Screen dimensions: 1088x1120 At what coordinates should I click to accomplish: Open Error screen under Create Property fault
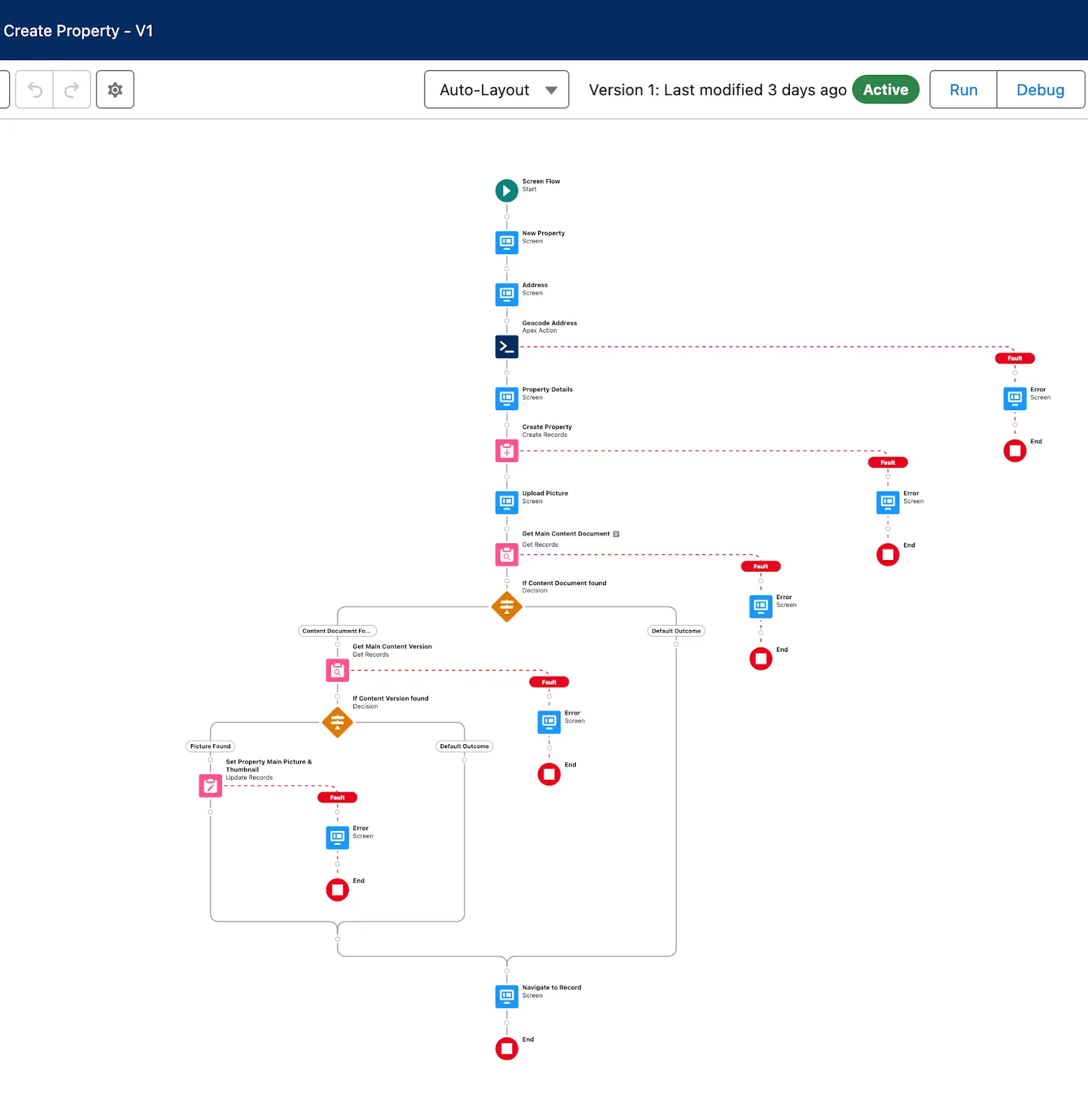(888, 503)
